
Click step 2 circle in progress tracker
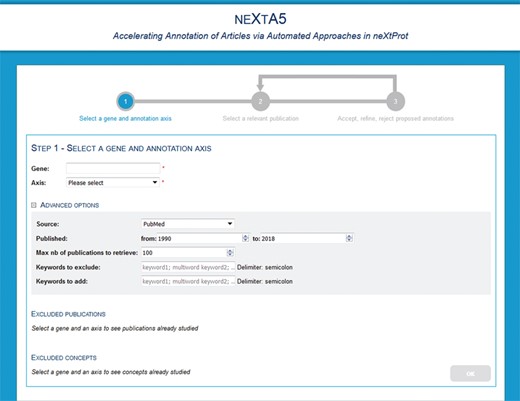pyautogui.click(x=260, y=101)
